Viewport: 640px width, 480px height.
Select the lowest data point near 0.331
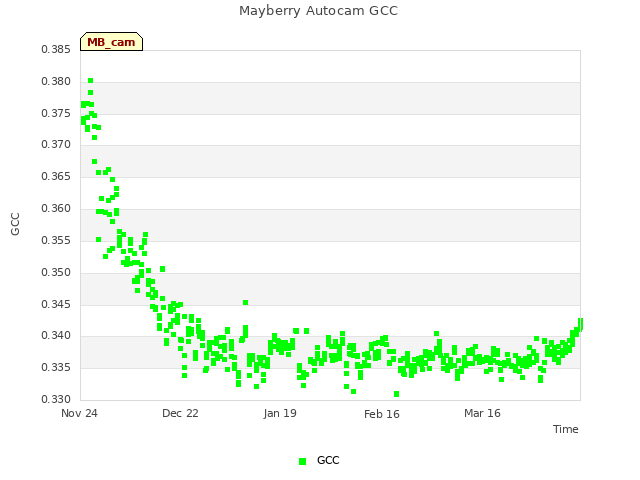coord(396,394)
